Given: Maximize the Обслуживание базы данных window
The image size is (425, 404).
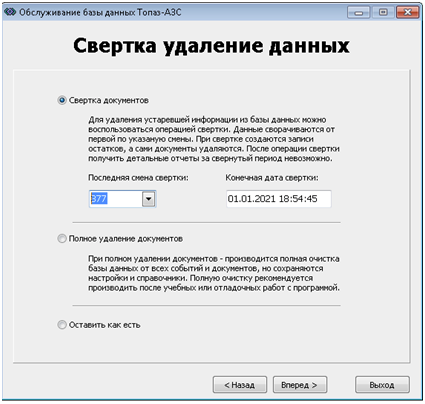Looking at the screenshot, I should [x=383, y=13].
